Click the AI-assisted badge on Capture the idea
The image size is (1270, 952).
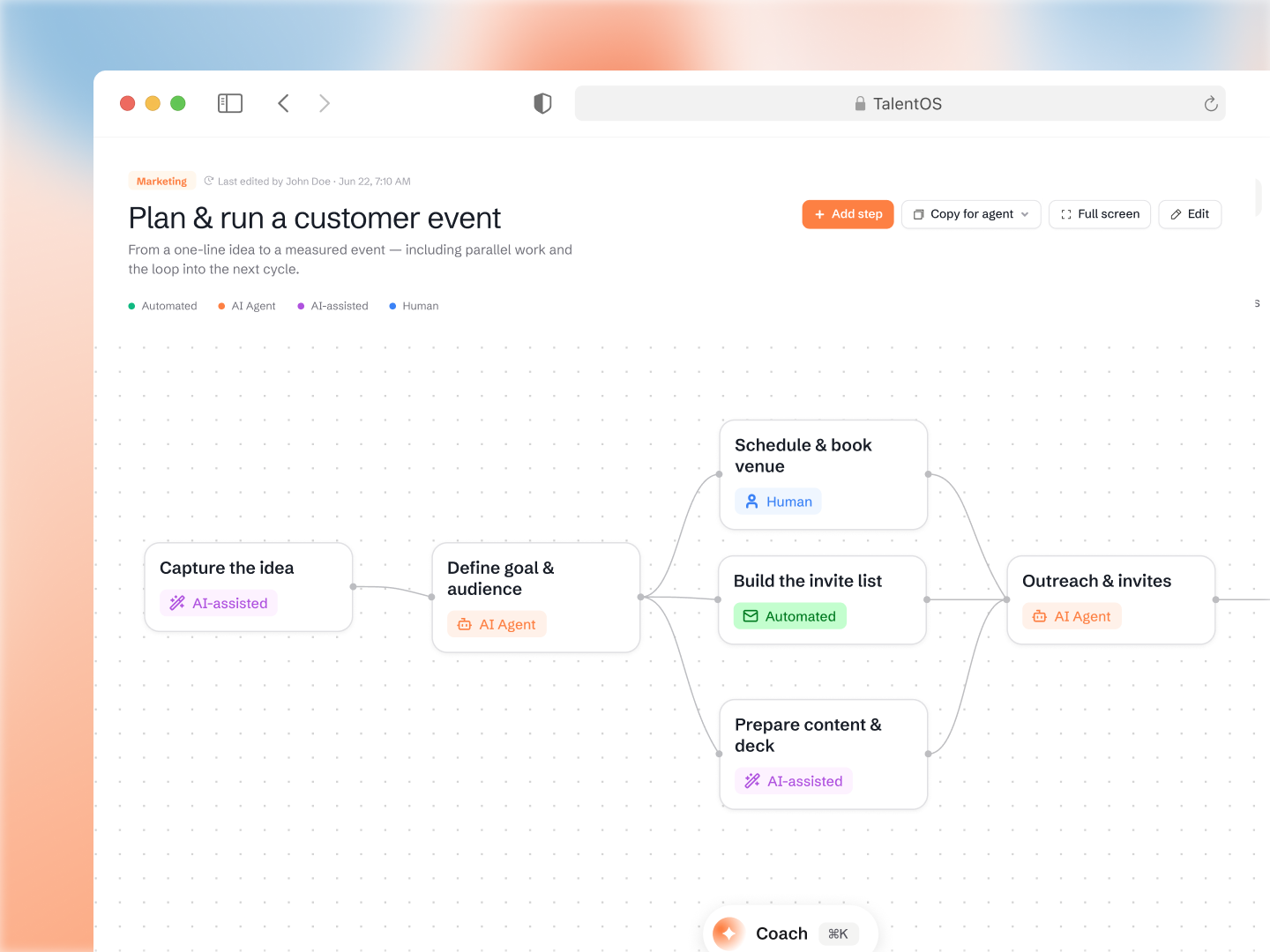pyautogui.click(x=219, y=603)
